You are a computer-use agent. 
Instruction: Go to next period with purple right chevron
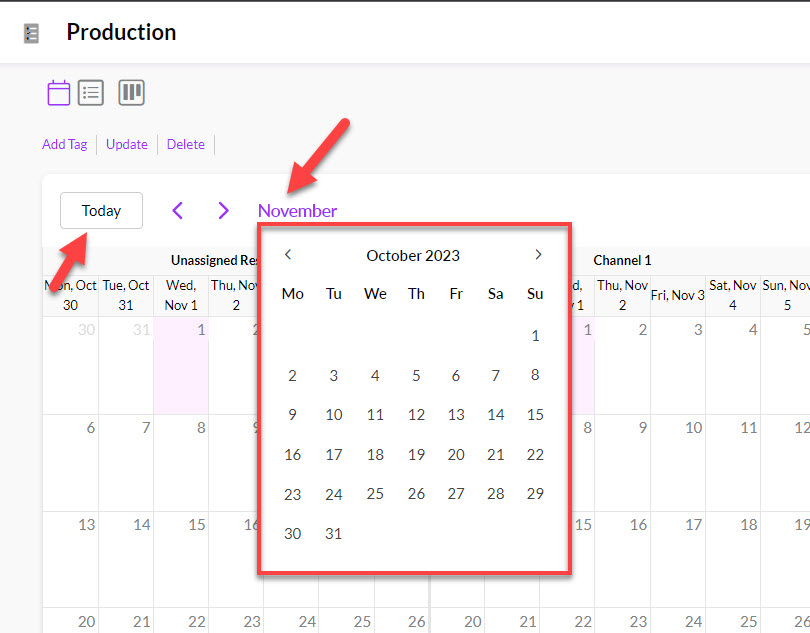223,210
